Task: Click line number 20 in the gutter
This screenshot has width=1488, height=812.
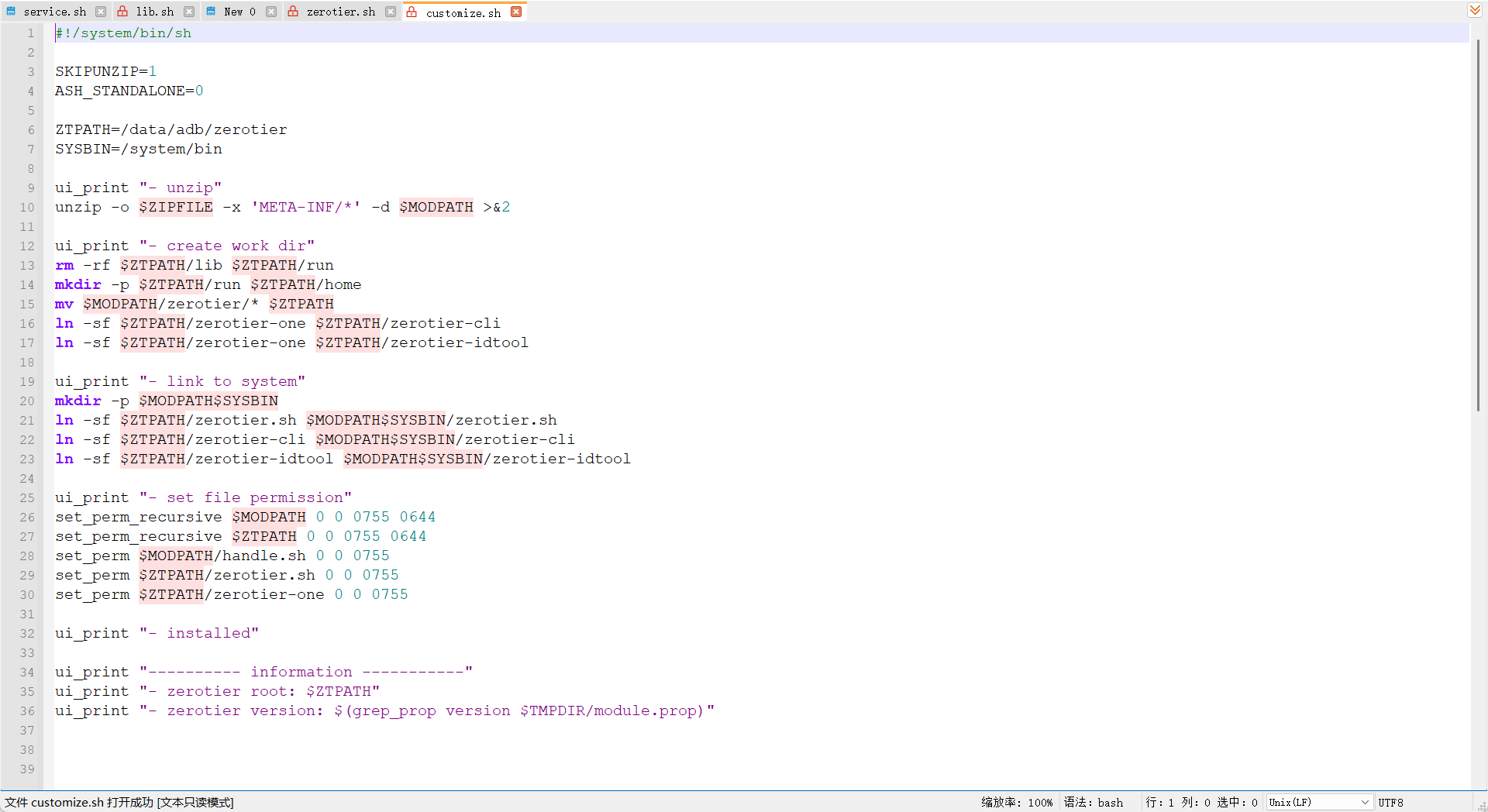Action: click(x=27, y=401)
